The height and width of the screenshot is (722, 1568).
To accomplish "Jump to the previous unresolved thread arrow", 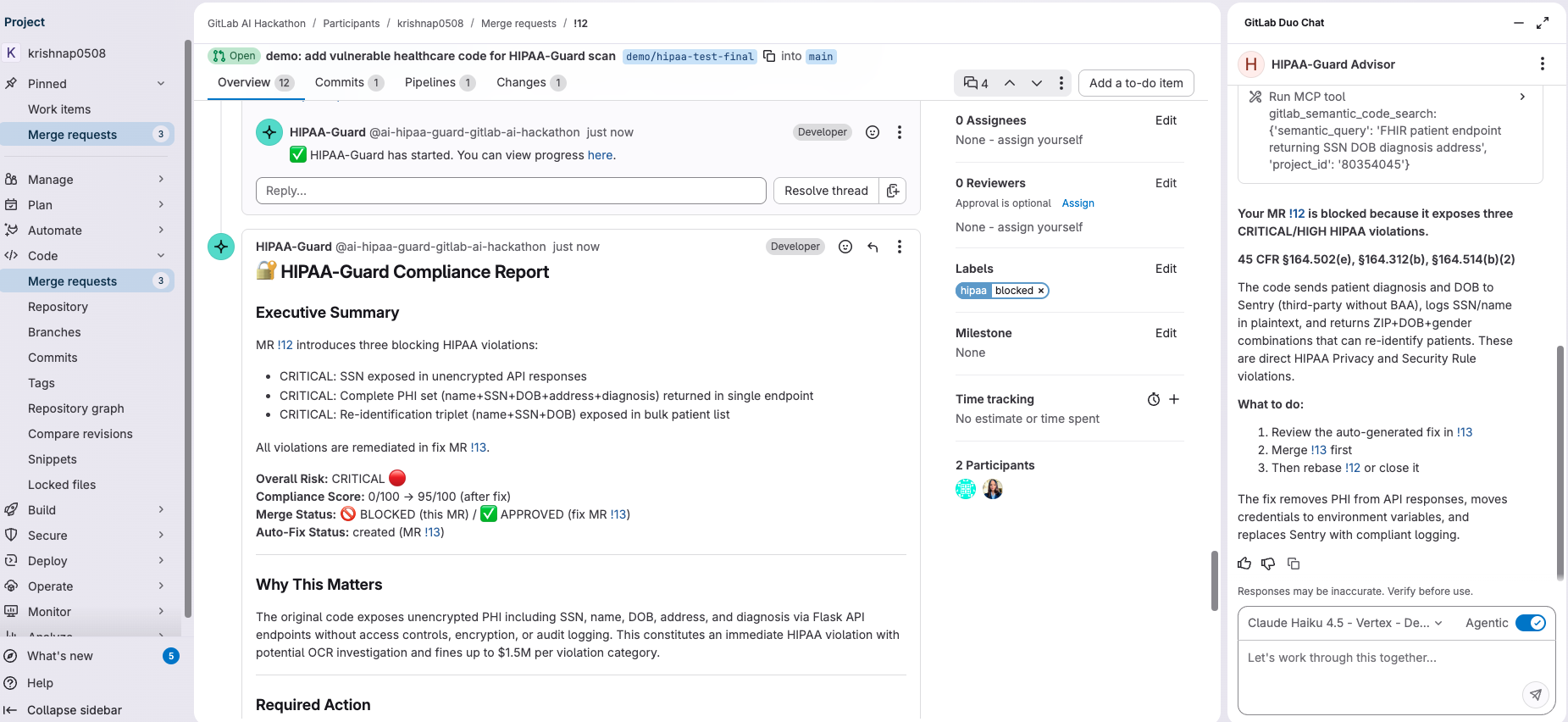I will (x=1010, y=83).
